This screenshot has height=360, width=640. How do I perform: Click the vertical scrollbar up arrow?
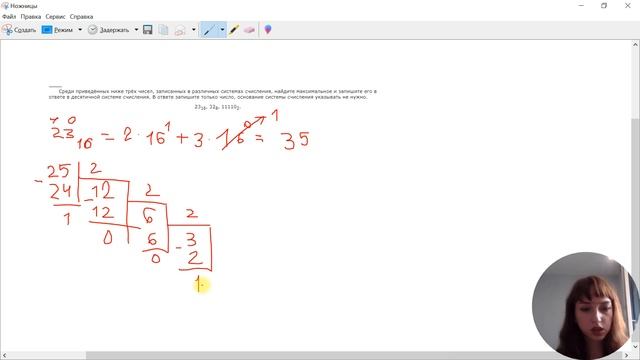tap(636, 44)
